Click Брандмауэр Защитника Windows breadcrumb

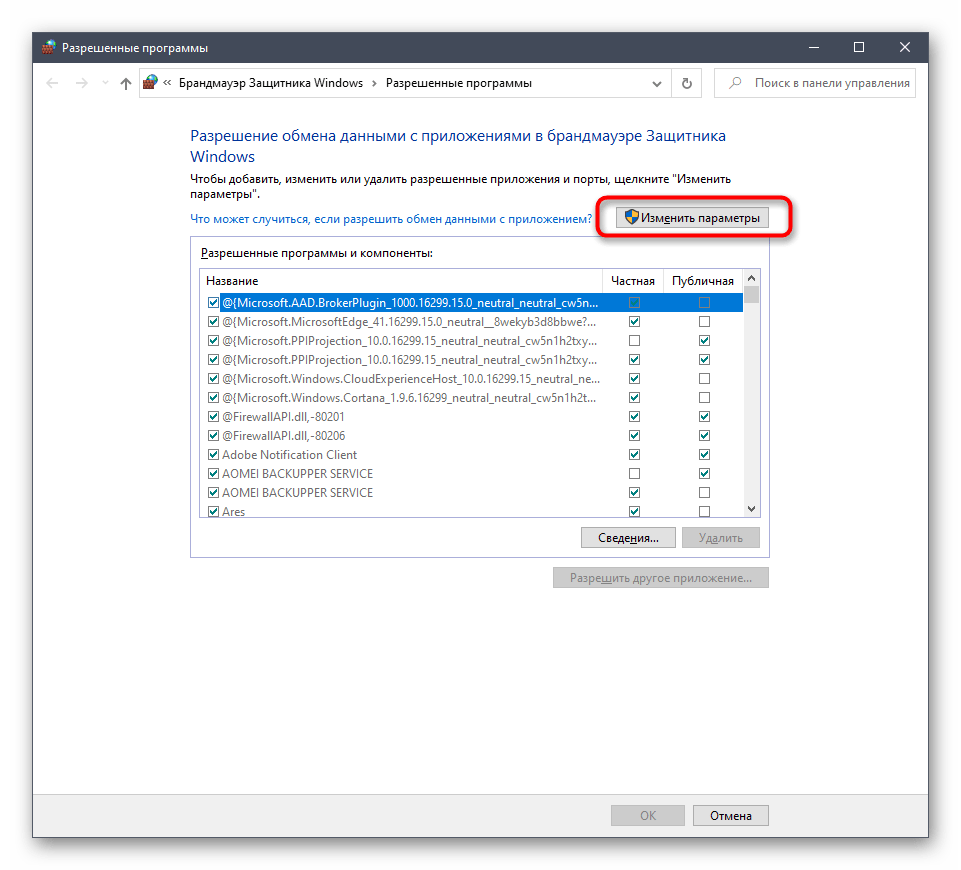(x=270, y=84)
